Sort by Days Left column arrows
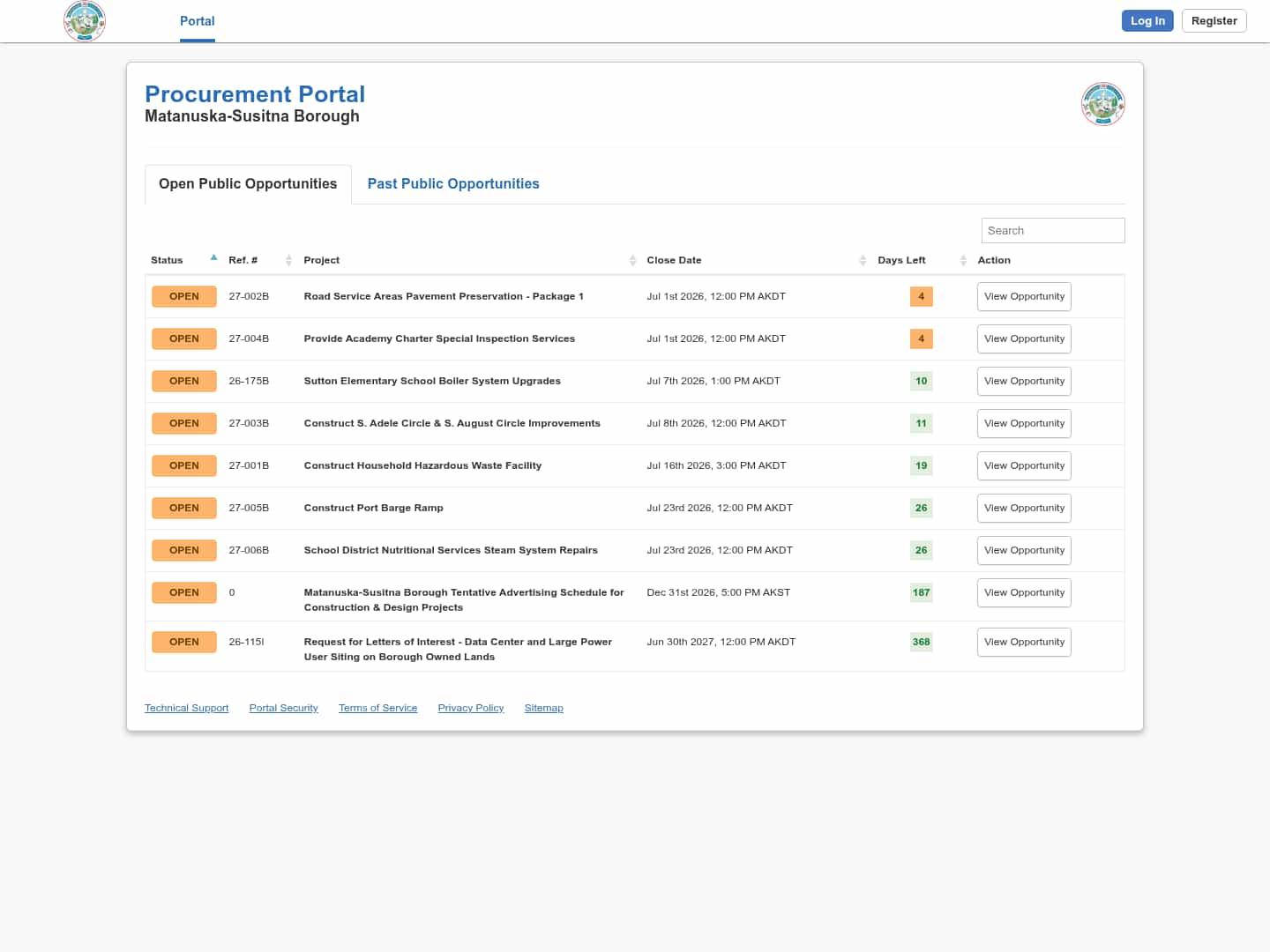The image size is (1270, 952). (x=963, y=260)
